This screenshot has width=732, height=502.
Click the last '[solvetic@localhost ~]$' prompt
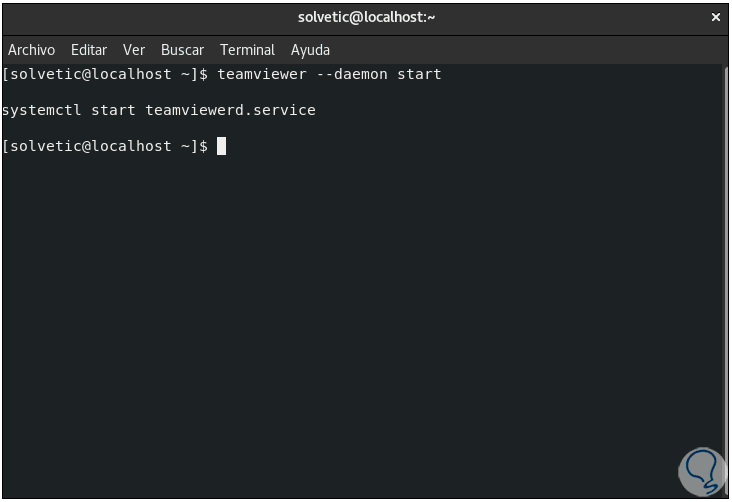[105, 146]
